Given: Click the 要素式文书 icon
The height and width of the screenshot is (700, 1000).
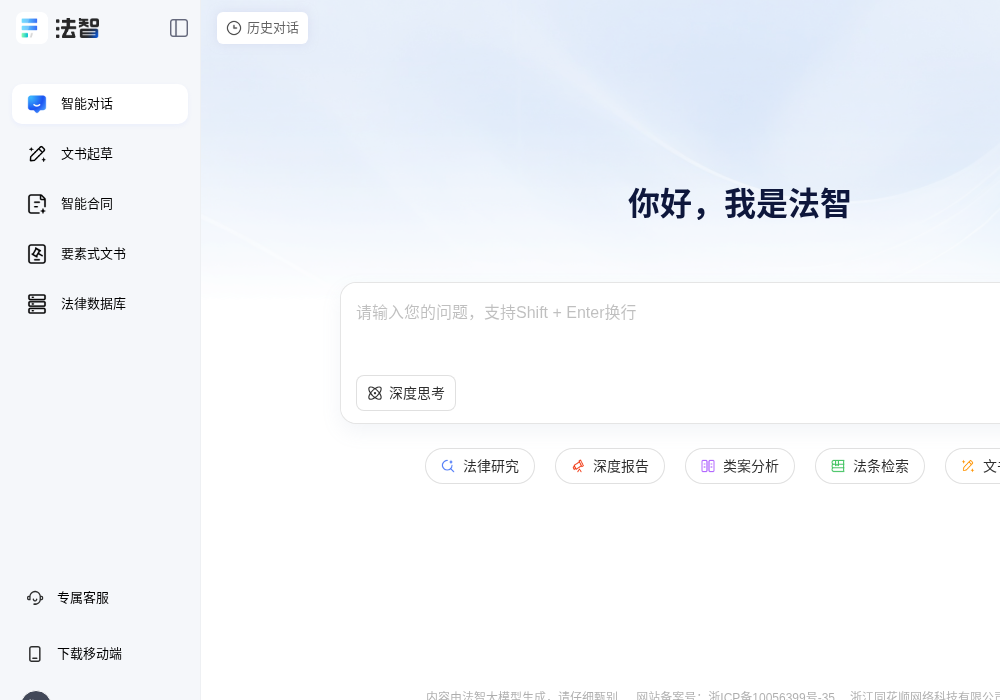Looking at the screenshot, I should tap(37, 254).
